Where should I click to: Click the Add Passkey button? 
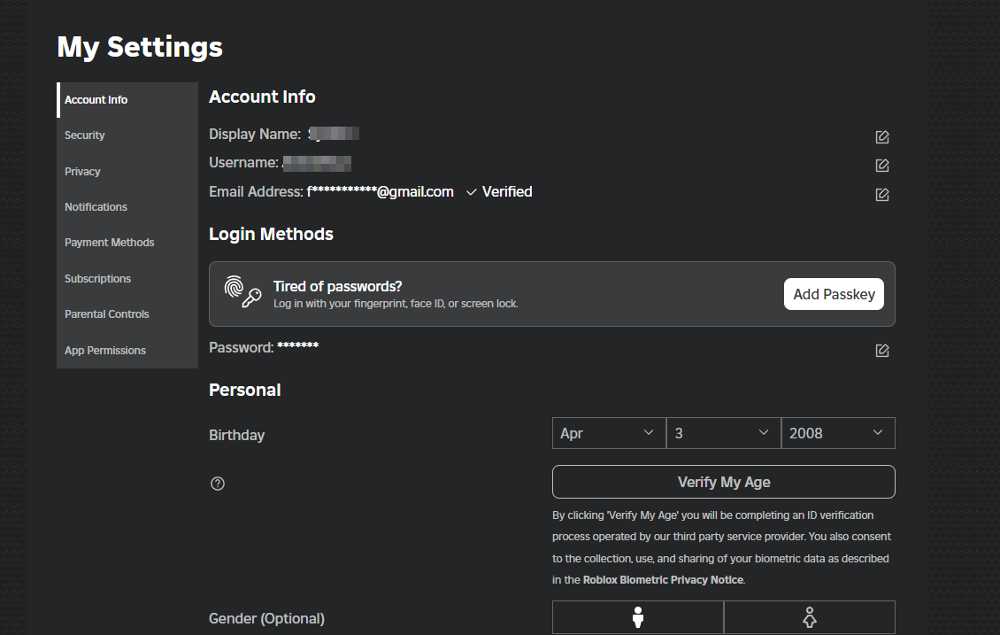pyautogui.click(x=833, y=294)
